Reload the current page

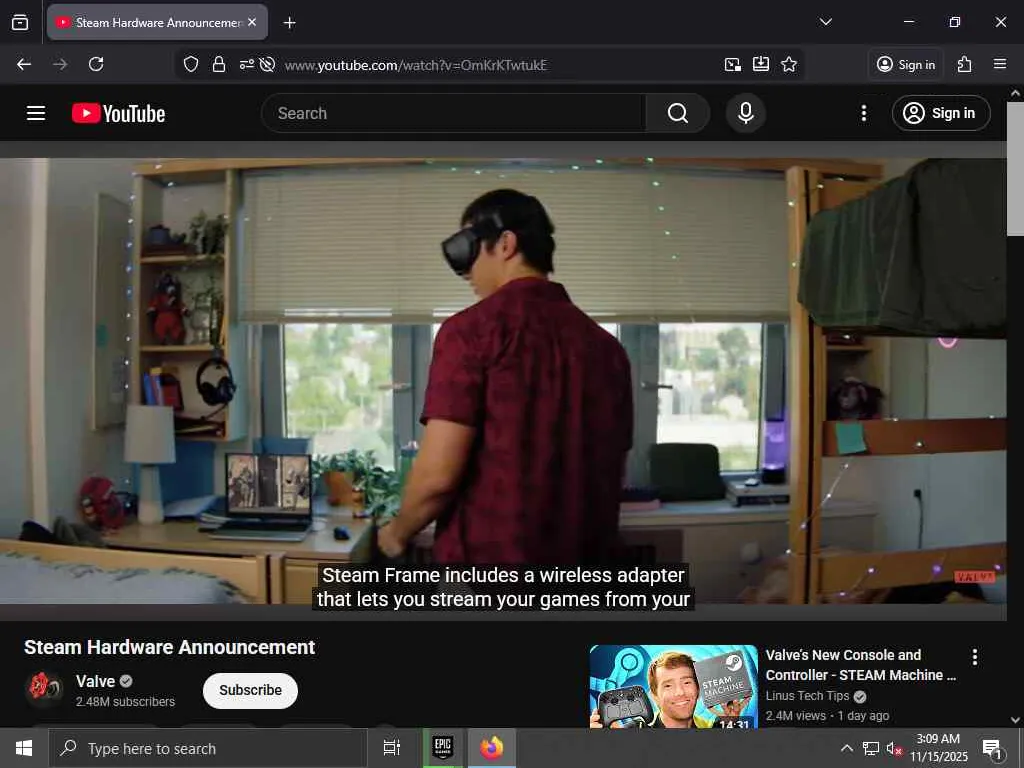(96, 64)
